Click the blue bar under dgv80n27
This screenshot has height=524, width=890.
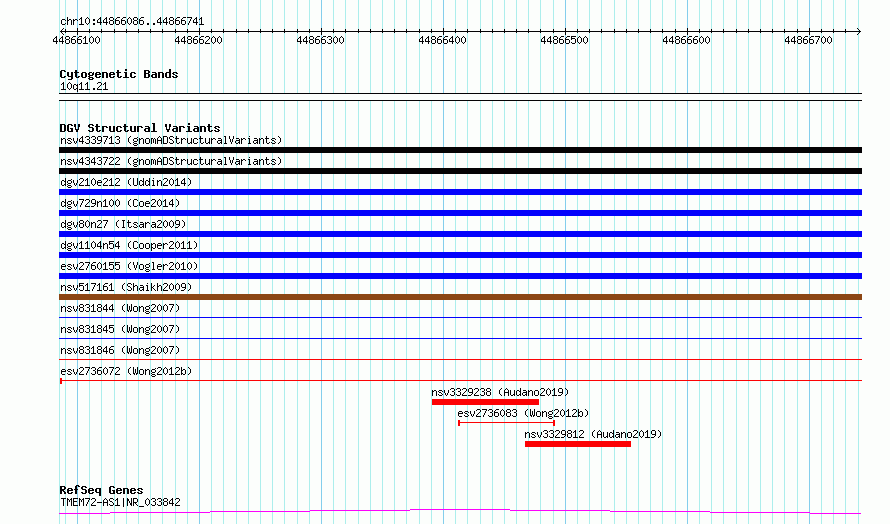point(460,234)
